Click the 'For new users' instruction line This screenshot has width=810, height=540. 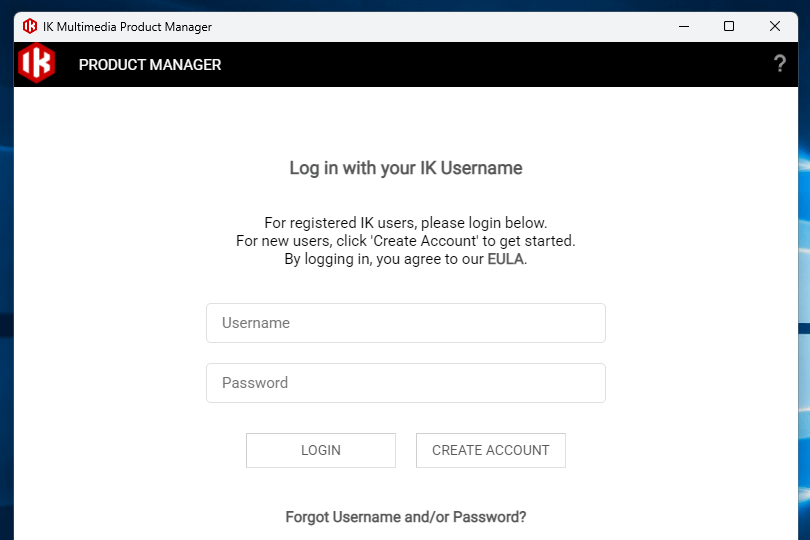[x=405, y=241]
